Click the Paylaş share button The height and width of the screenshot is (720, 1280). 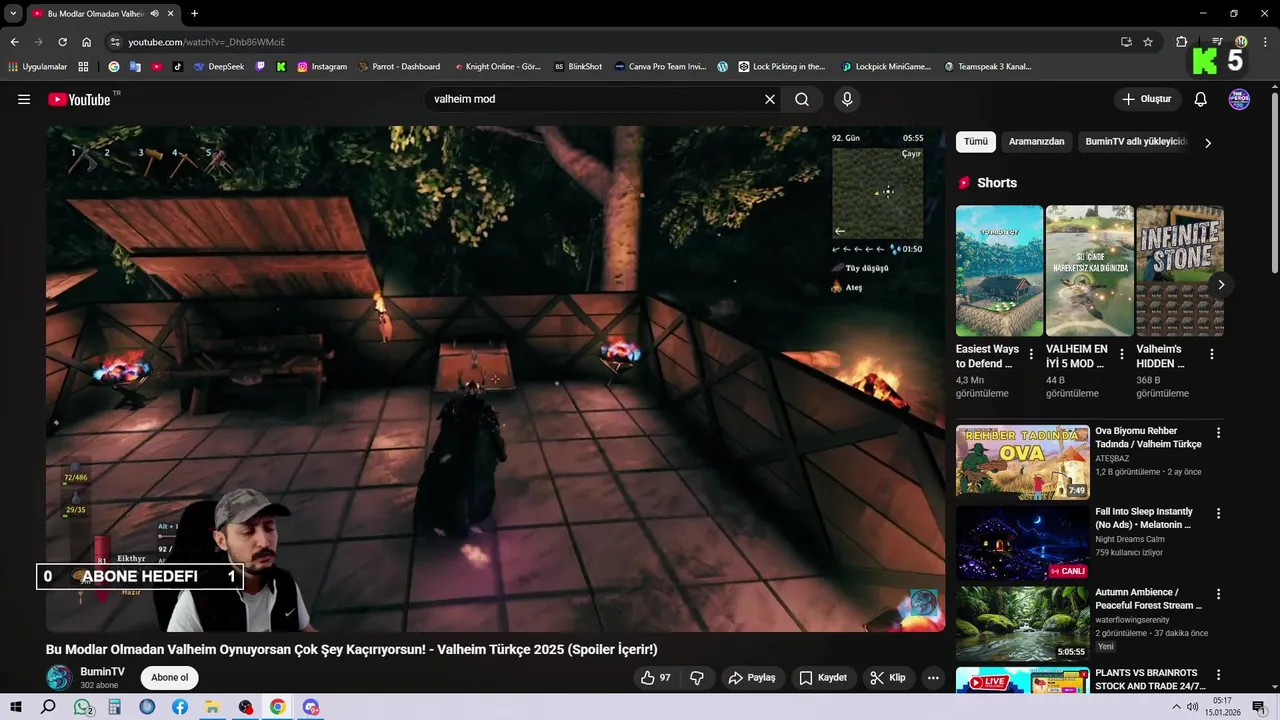click(752, 678)
